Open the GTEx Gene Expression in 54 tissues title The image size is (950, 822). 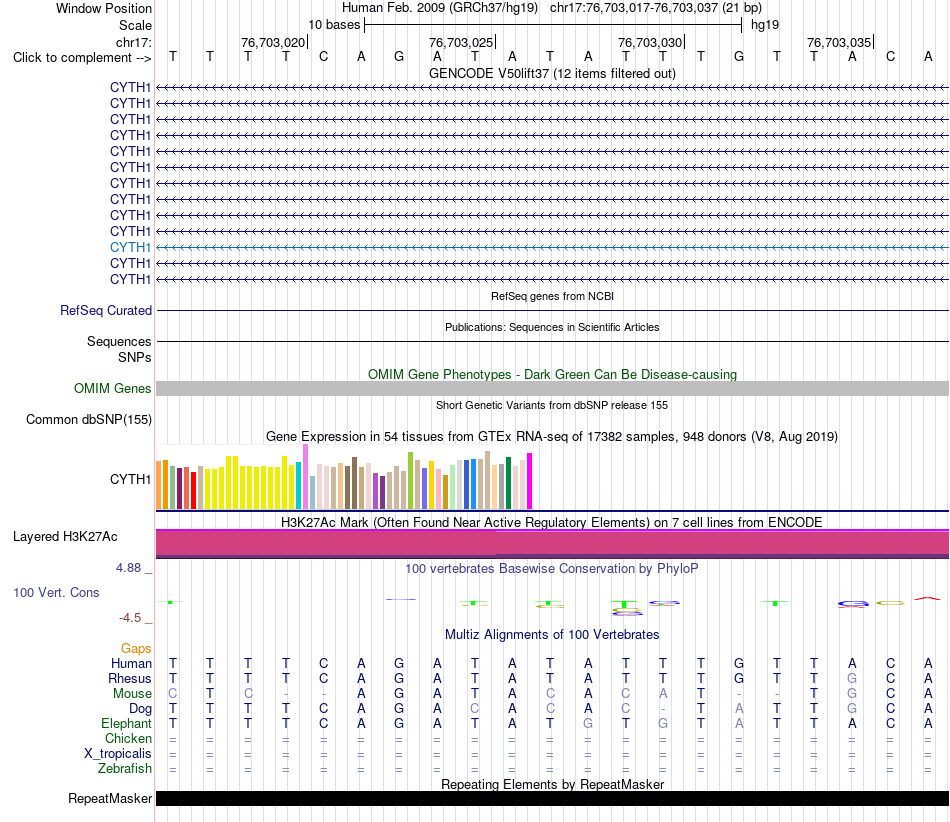click(x=552, y=436)
